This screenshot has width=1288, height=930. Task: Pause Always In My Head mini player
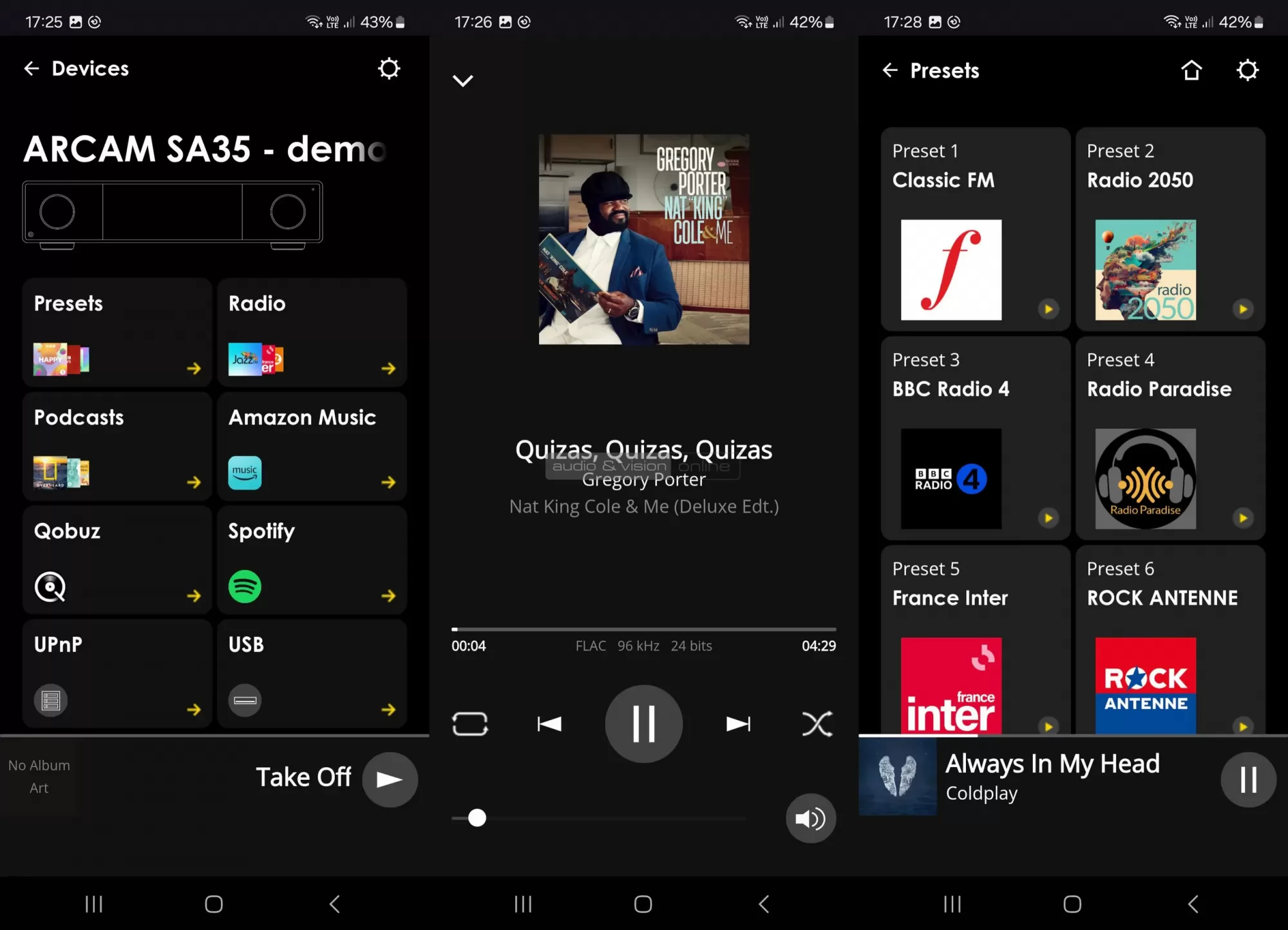(1248, 779)
